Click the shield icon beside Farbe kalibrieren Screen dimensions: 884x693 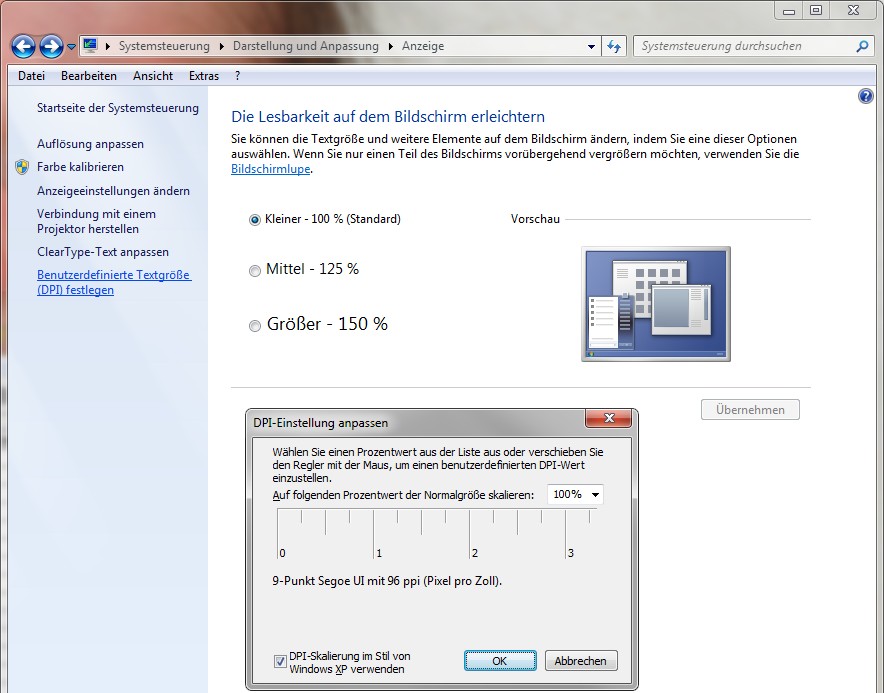pos(22,167)
